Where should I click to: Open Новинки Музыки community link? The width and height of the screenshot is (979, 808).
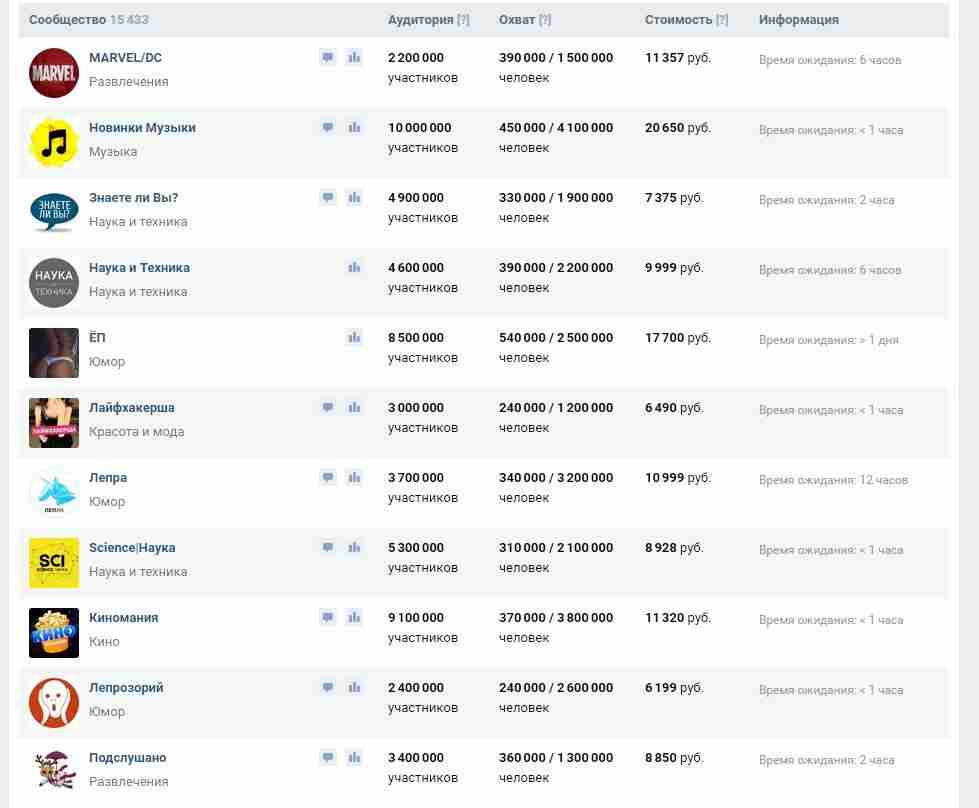[x=142, y=127]
